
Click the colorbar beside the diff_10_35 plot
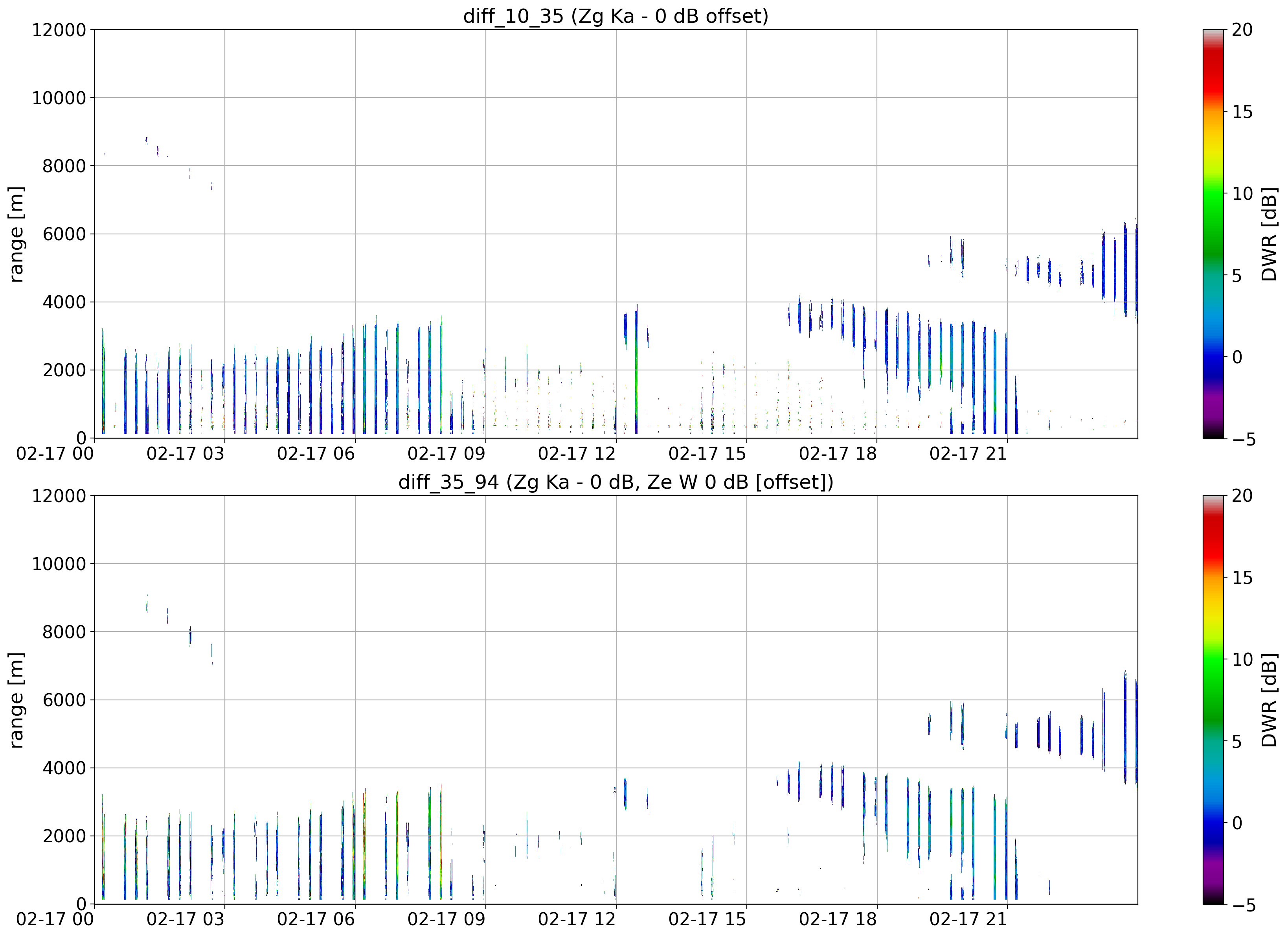(x=1213, y=234)
